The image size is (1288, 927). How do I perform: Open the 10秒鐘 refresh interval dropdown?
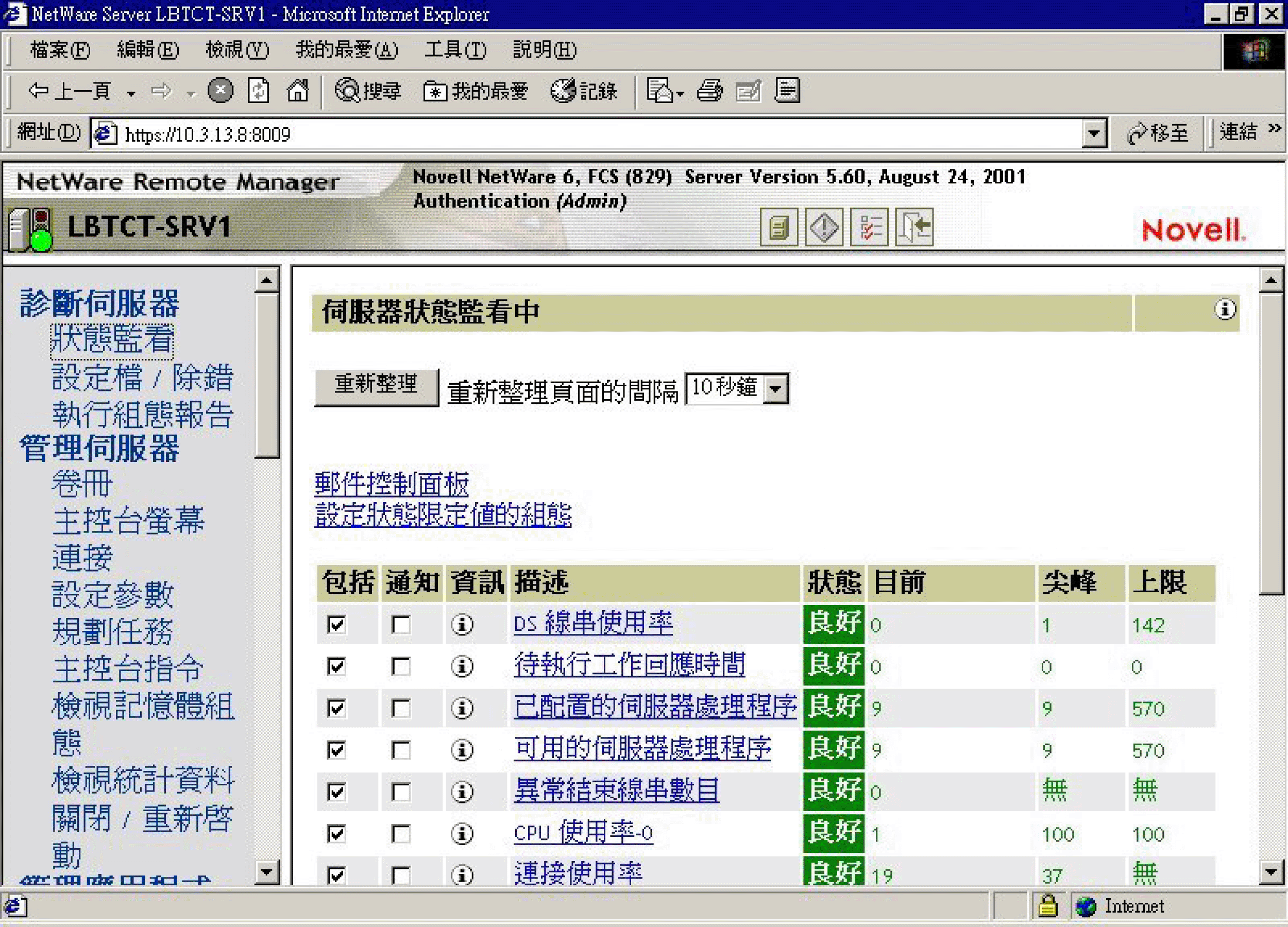(x=776, y=389)
